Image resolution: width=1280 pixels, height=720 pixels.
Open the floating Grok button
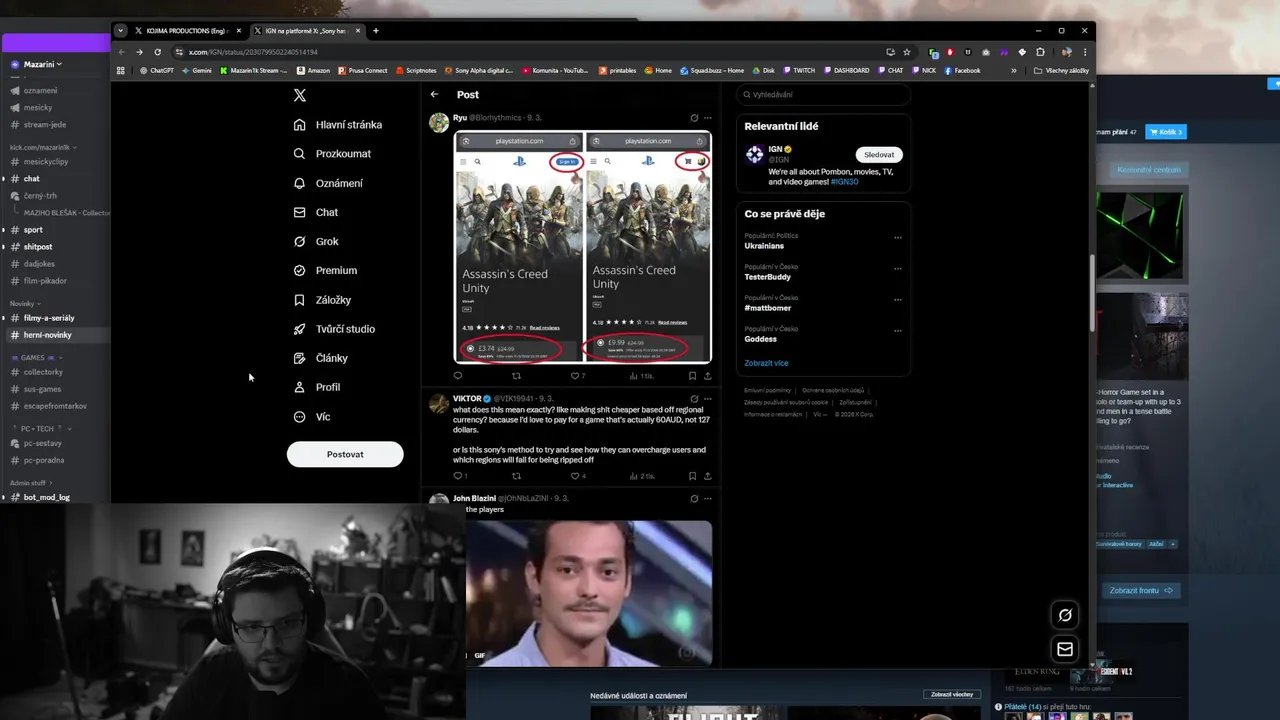point(1065,615)
